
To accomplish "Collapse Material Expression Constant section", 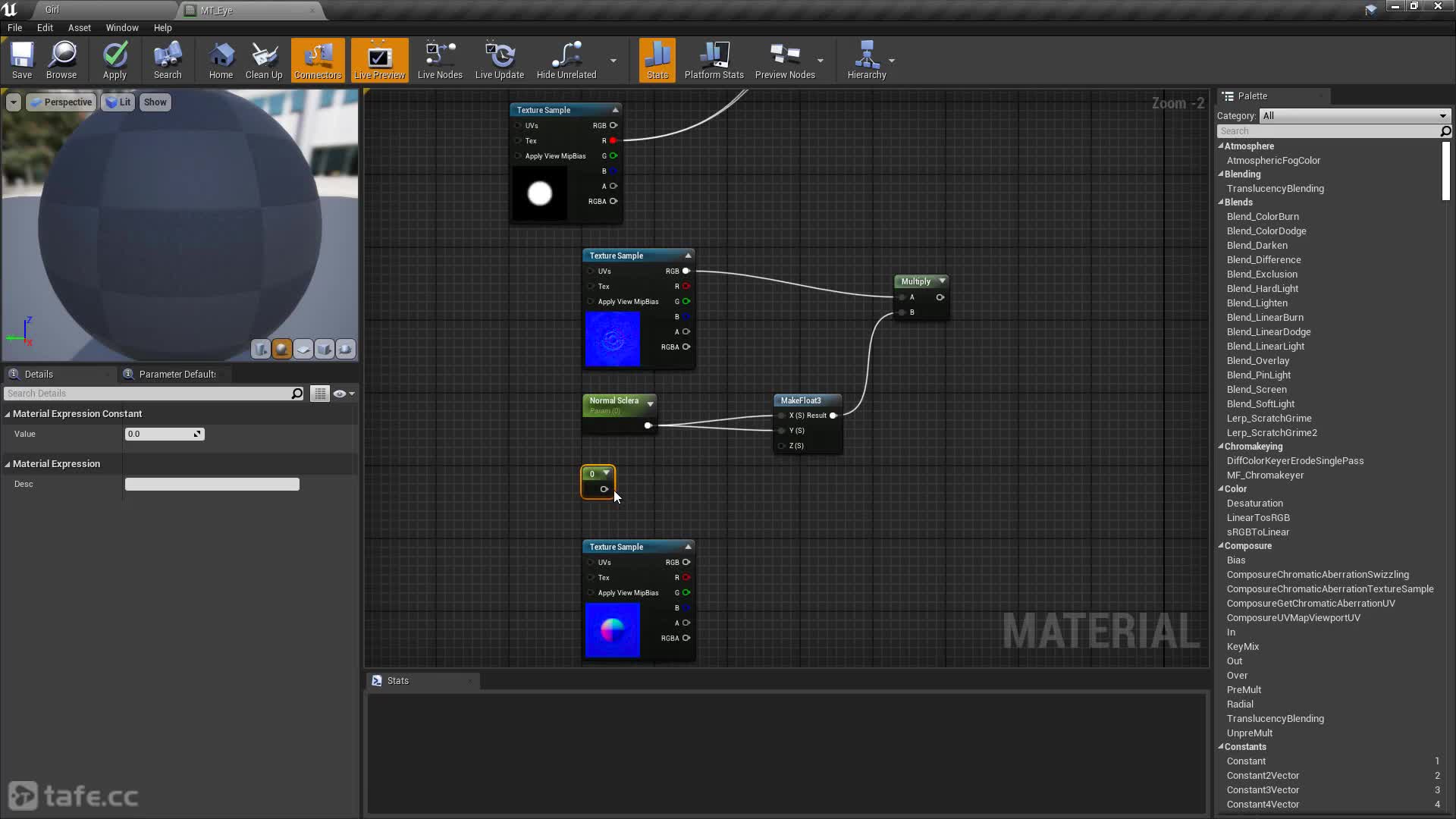I will pyautogui.click(x=8, y=414).
